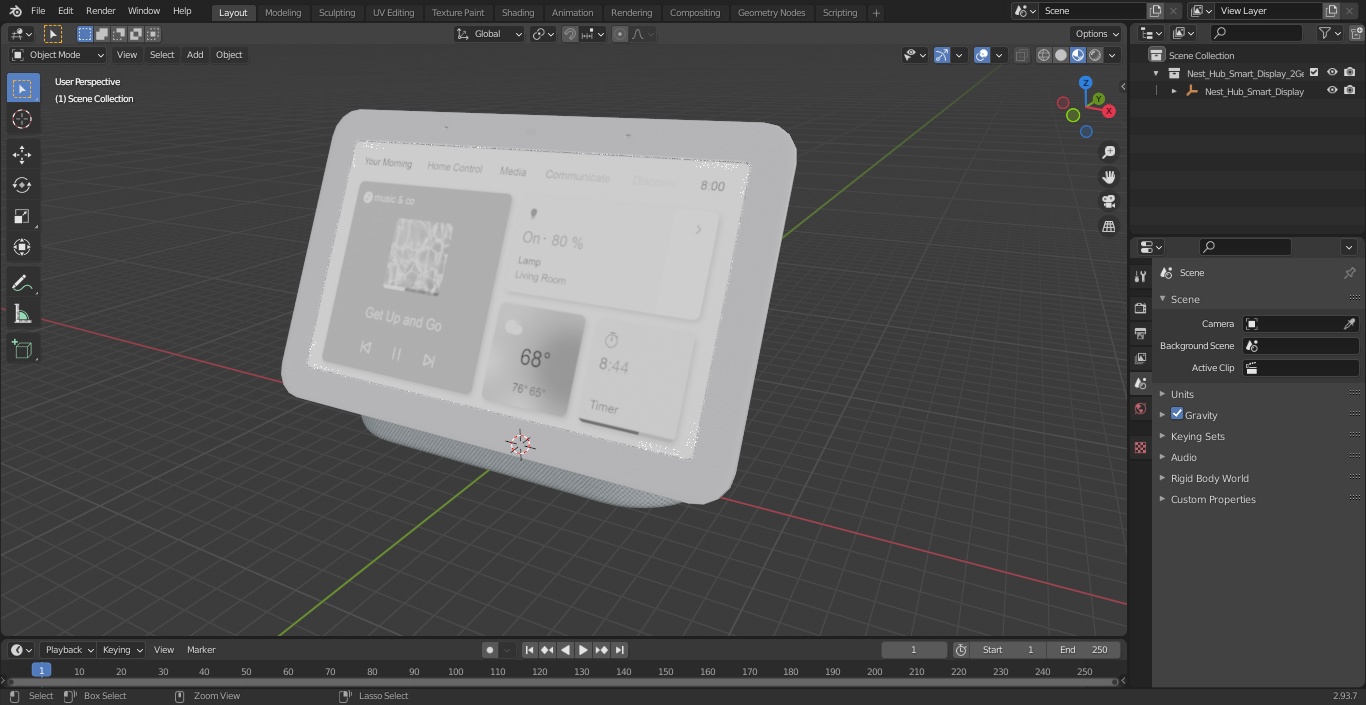Open World properties tab
Screen dimensions: 1366x705
[x=1140, y=408]
